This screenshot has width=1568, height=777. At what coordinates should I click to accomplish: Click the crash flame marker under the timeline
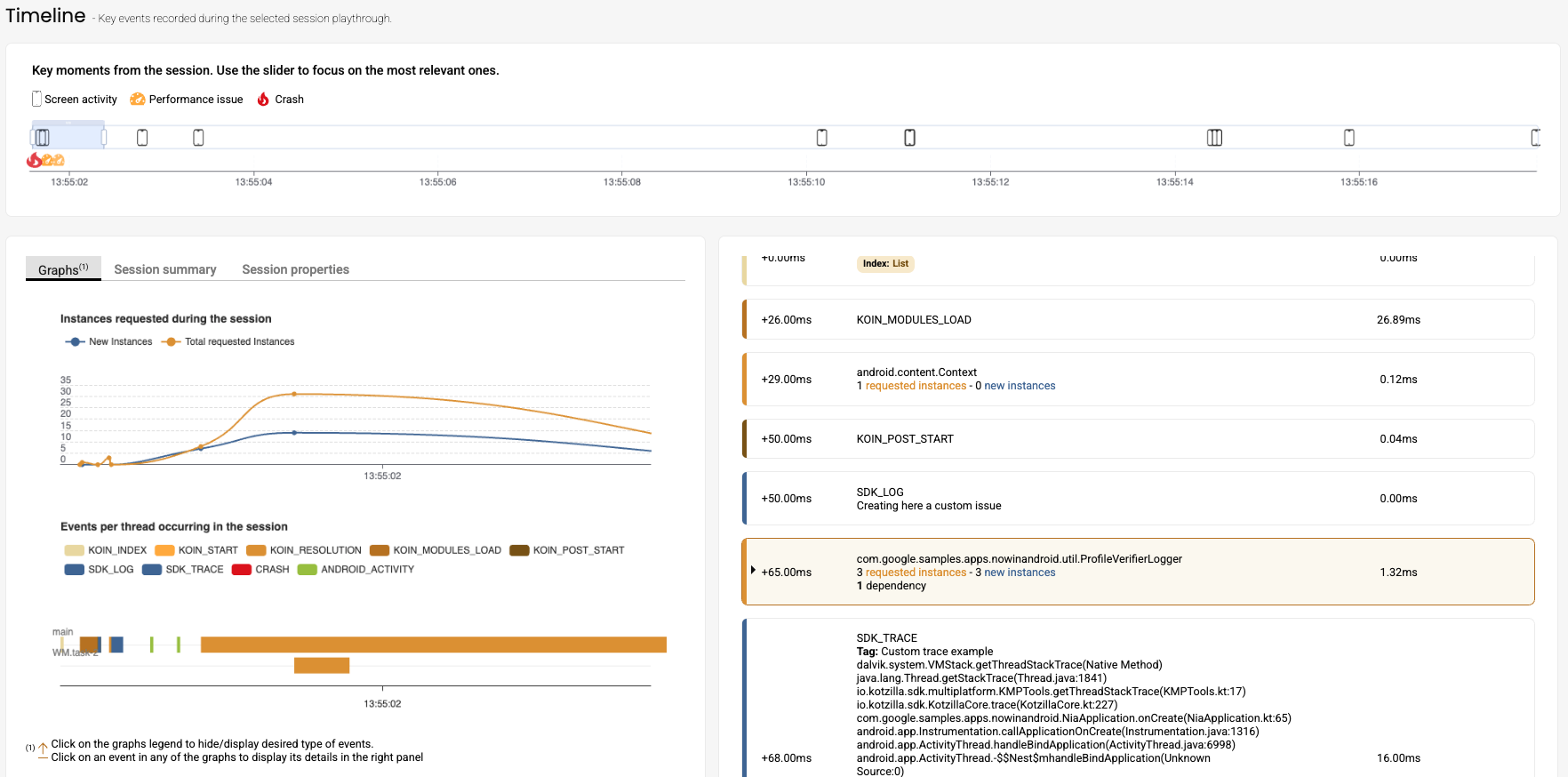pos(34,160)
